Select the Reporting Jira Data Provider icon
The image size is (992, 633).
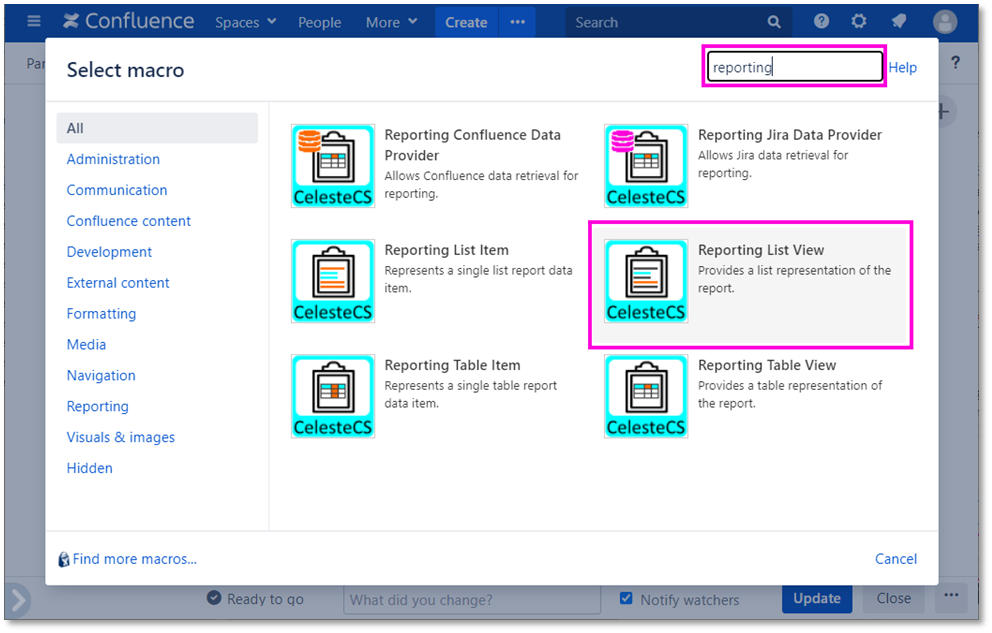coord(646,166)
